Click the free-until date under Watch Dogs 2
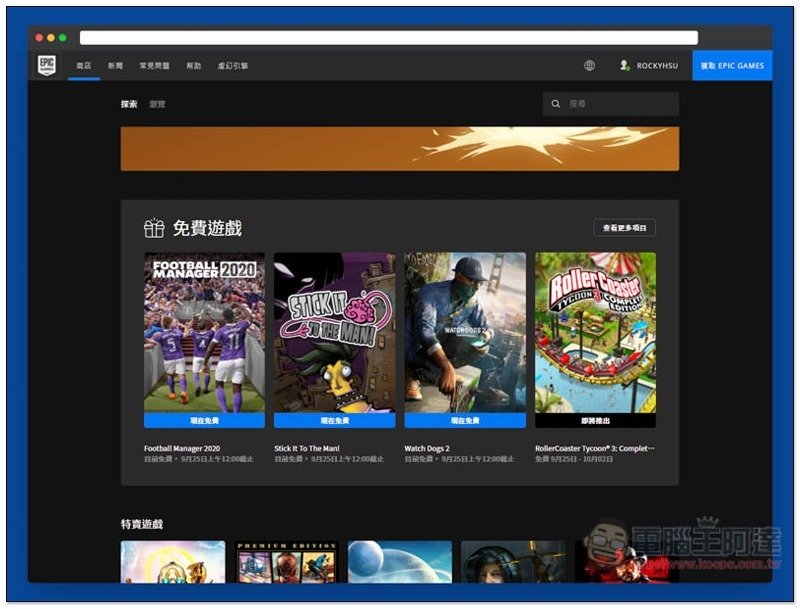 tap(459, 459)
